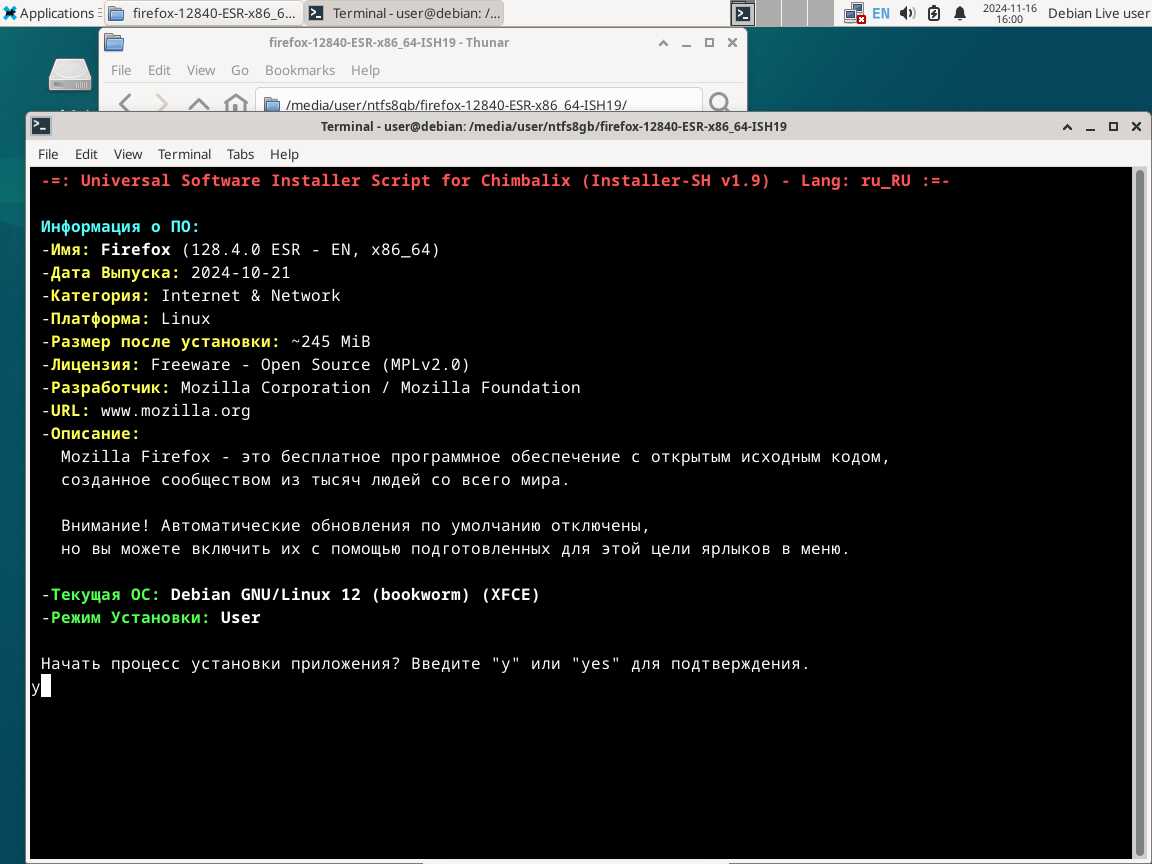The height and width of the screenshot is (864, 1152).
Task: Open the View menu in Terminal
Action: pos(128,154)
